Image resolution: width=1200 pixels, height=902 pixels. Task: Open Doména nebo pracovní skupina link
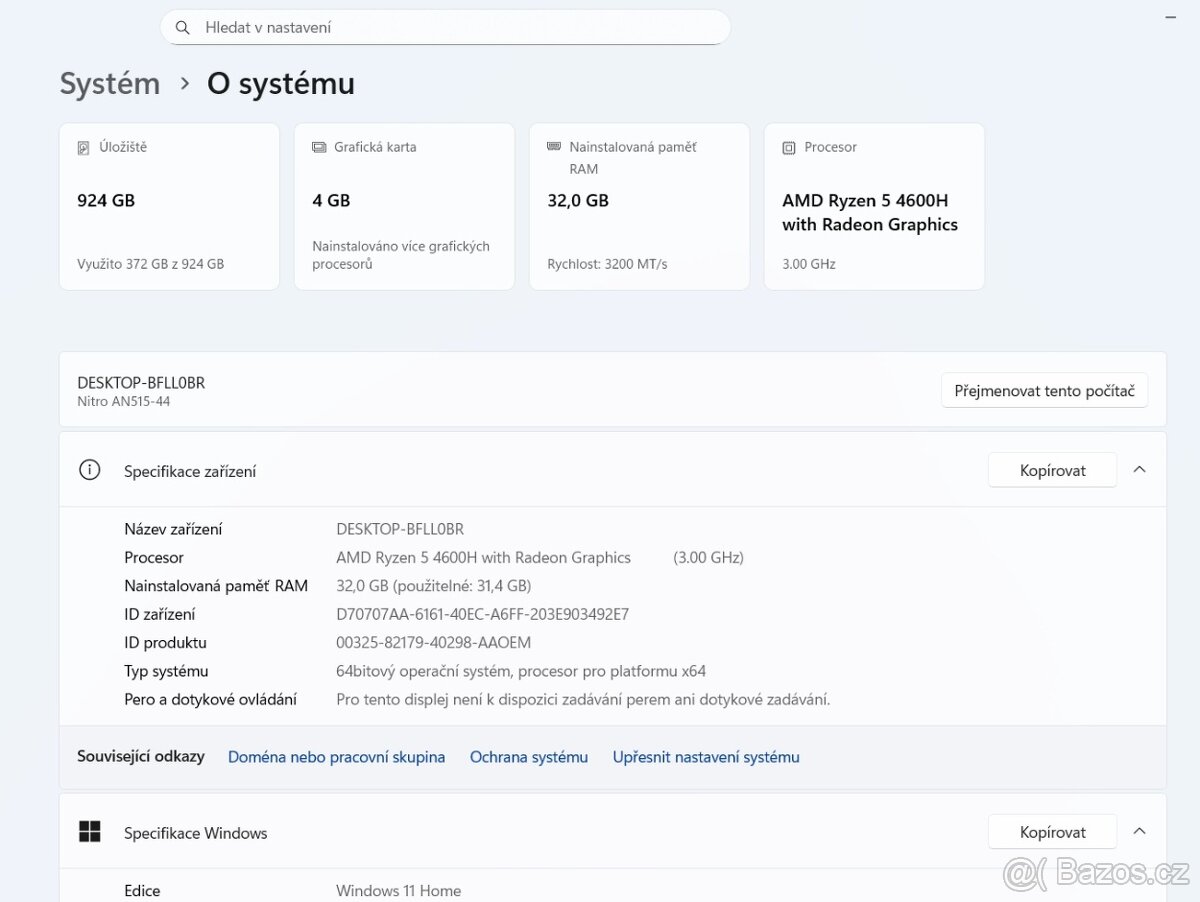click(x=336, y=757)
